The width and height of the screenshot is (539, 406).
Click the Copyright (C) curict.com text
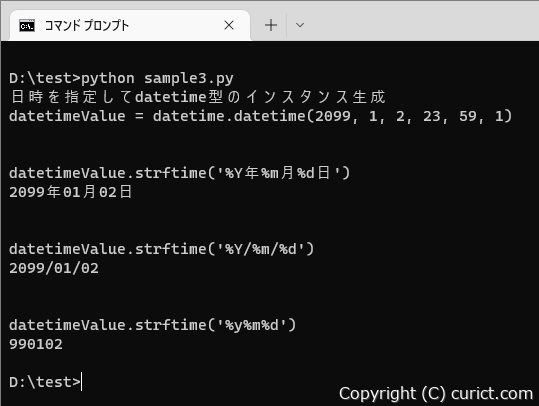[x=436, y=394]
